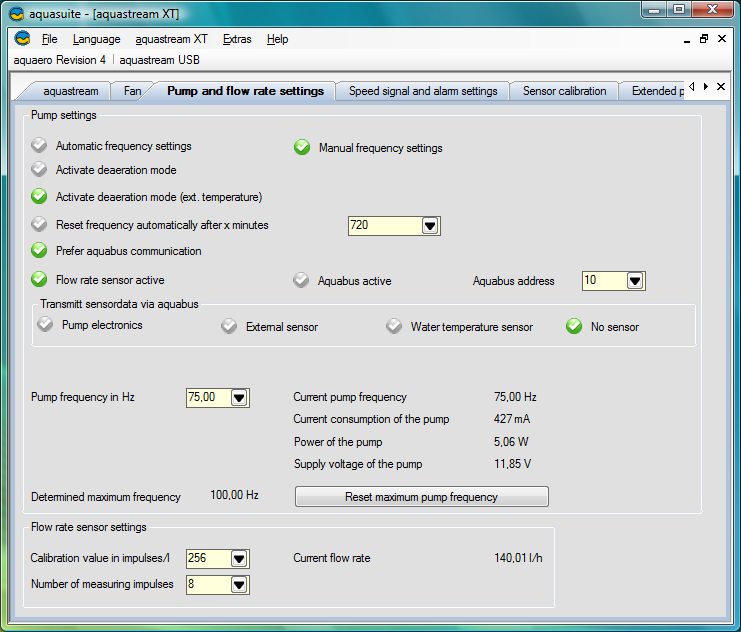
Task: Open the Extras menu
Action: point(237,39)
